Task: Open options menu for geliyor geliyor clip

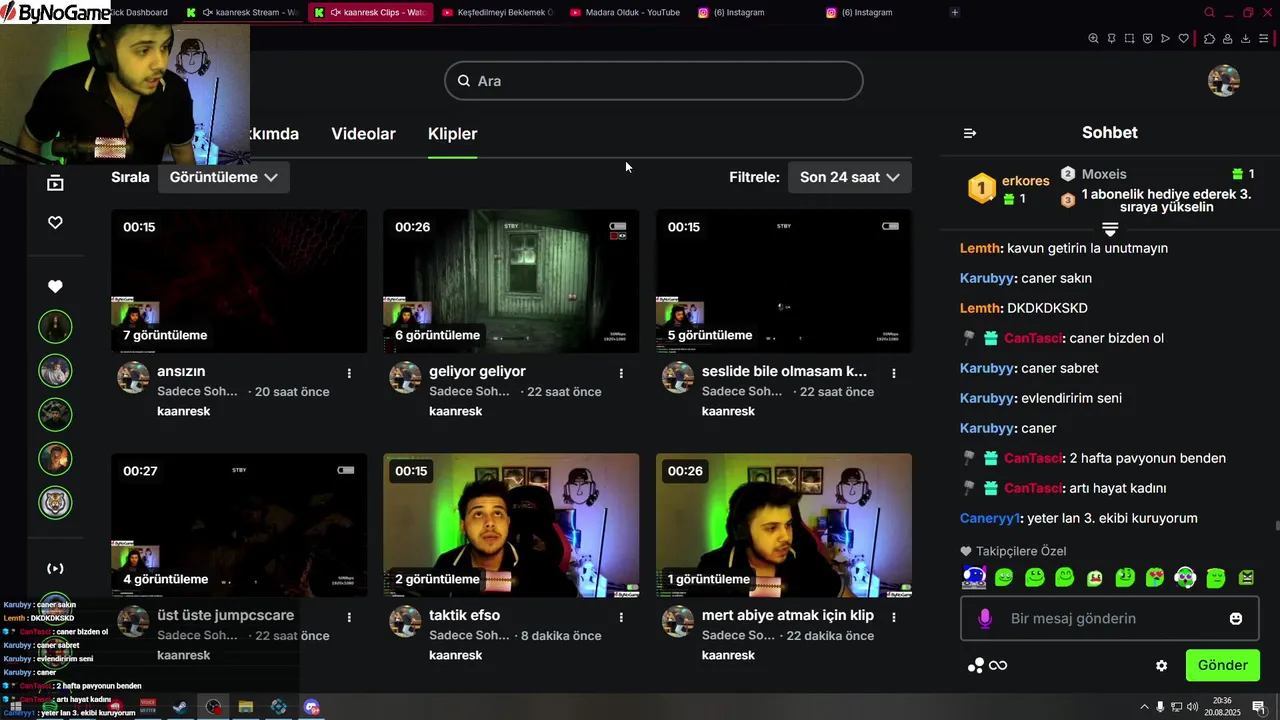Action: tap(621, 373)
